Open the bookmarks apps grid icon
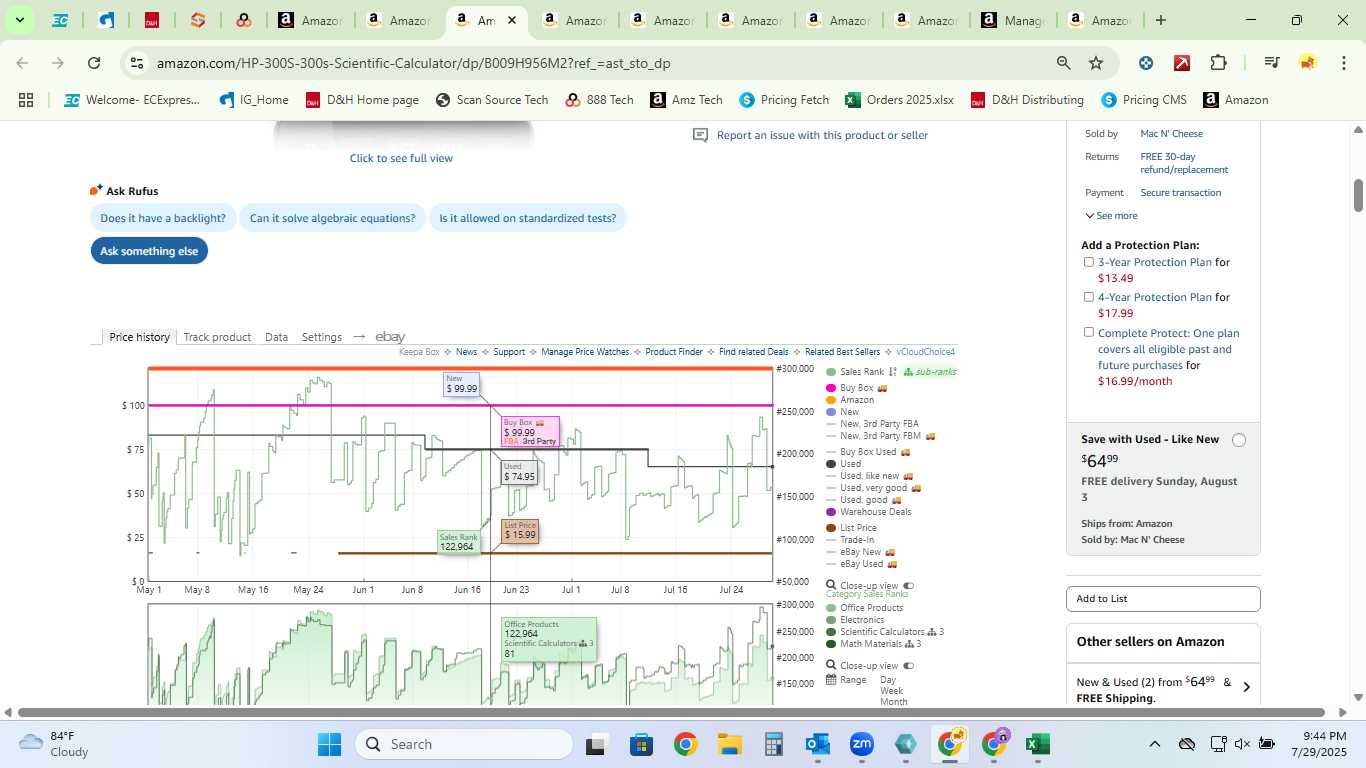The image size is (1366, 768). [26, 100]
